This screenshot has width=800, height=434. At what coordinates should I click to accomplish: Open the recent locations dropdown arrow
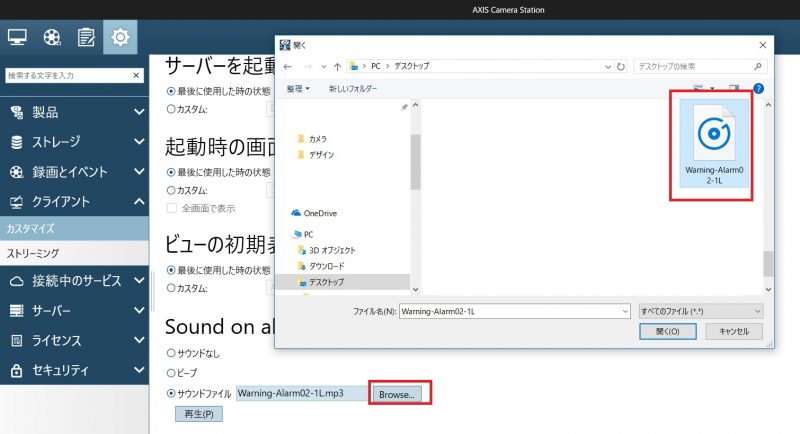click(323, 66)
